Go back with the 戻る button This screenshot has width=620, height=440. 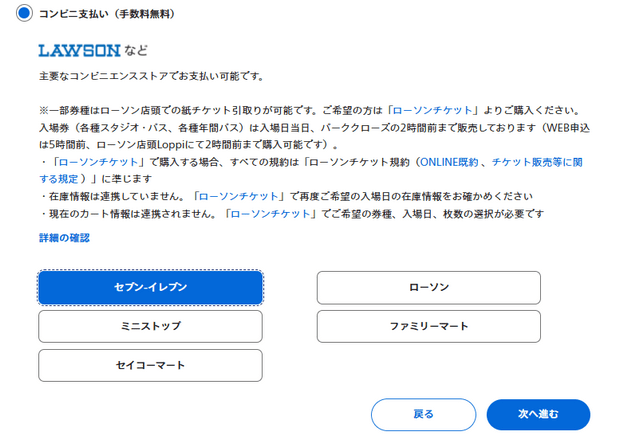tap(423, 414)
